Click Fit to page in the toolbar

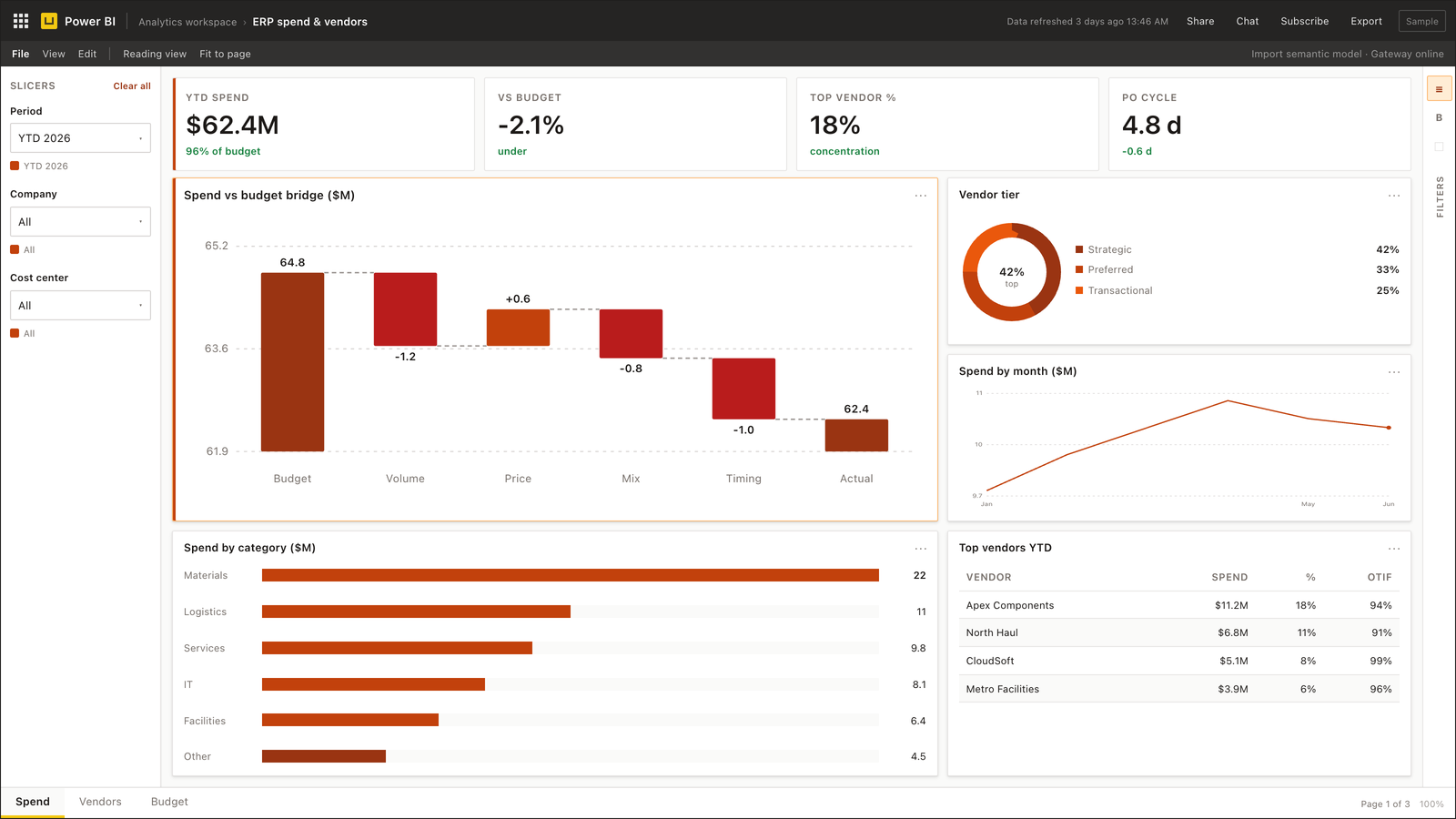pyautogui.click(x=225, y=54)
